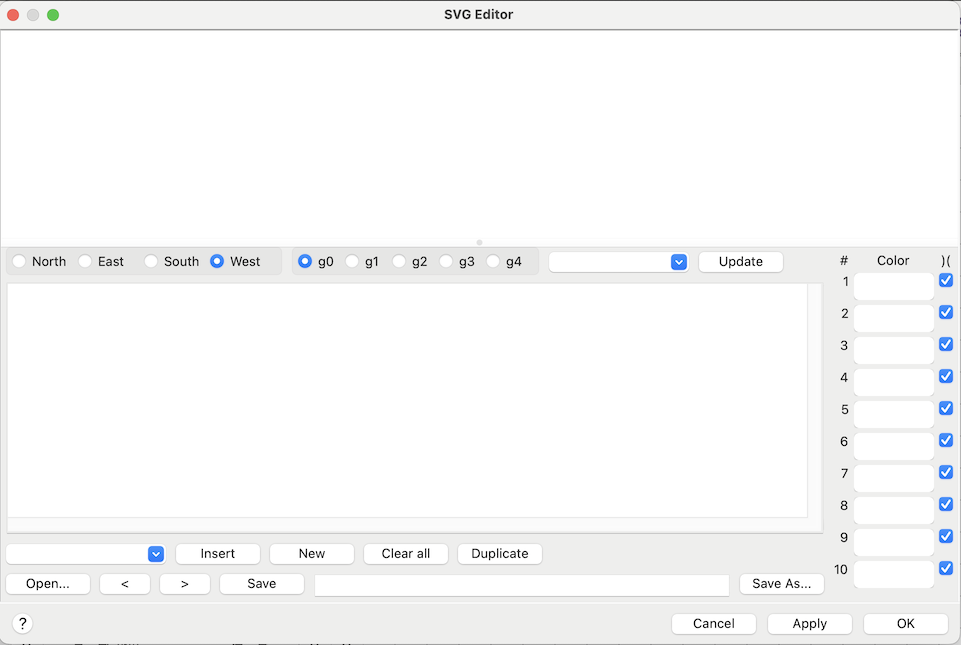Open the dropdown next to Update button
Image resolution: width=961 pixels, height=645 pixels.
click(x=679, y=262)
